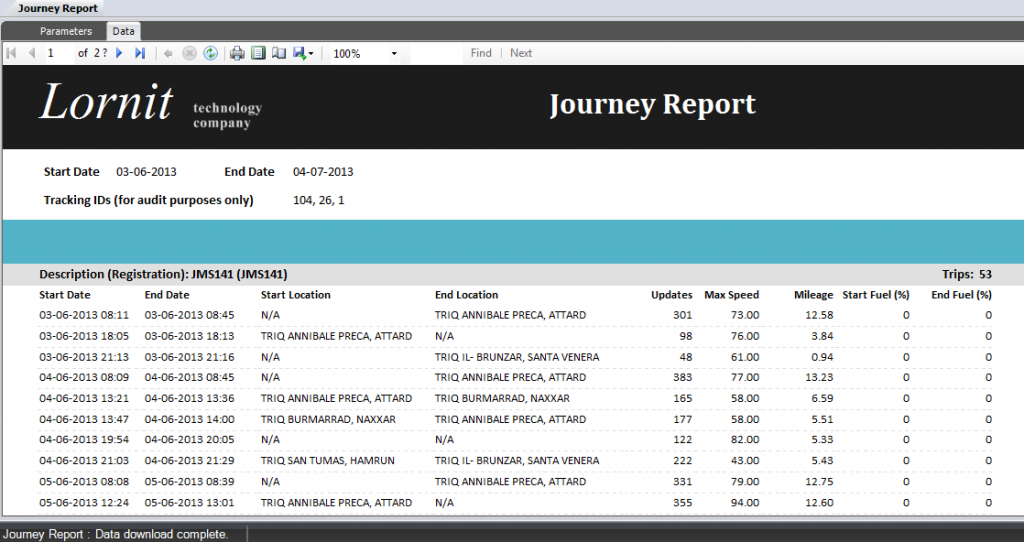Go to the previous report page
The height and width of the screenshot is (542, 1024).
31,53
